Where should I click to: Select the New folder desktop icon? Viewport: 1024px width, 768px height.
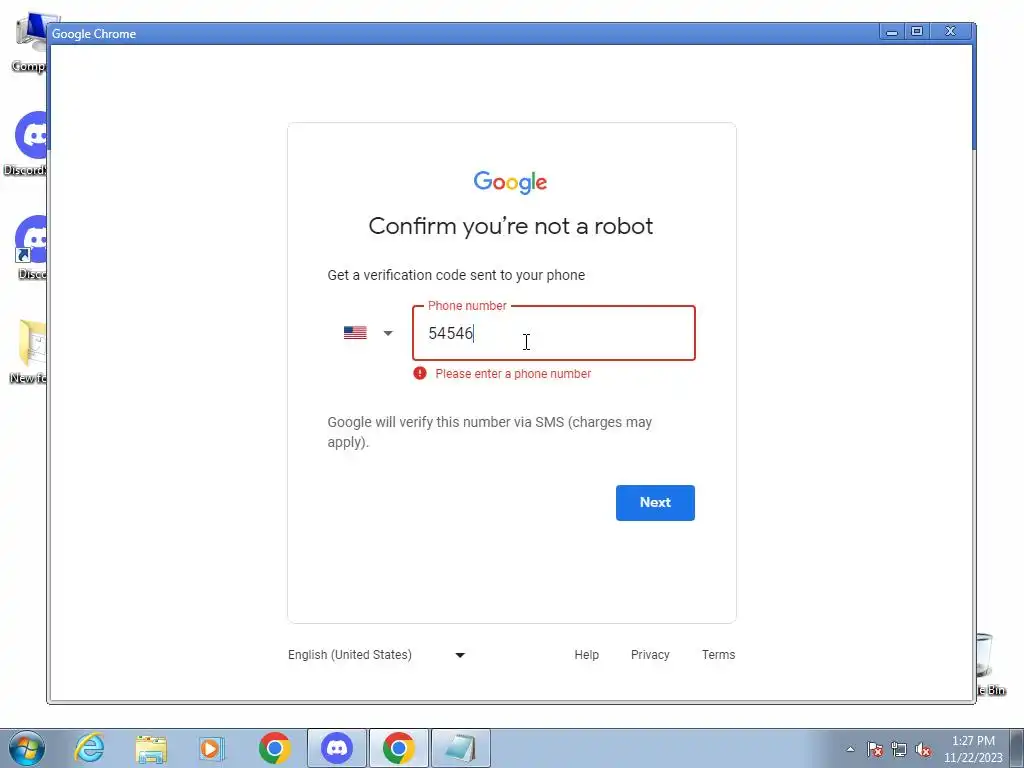(28, 351)
